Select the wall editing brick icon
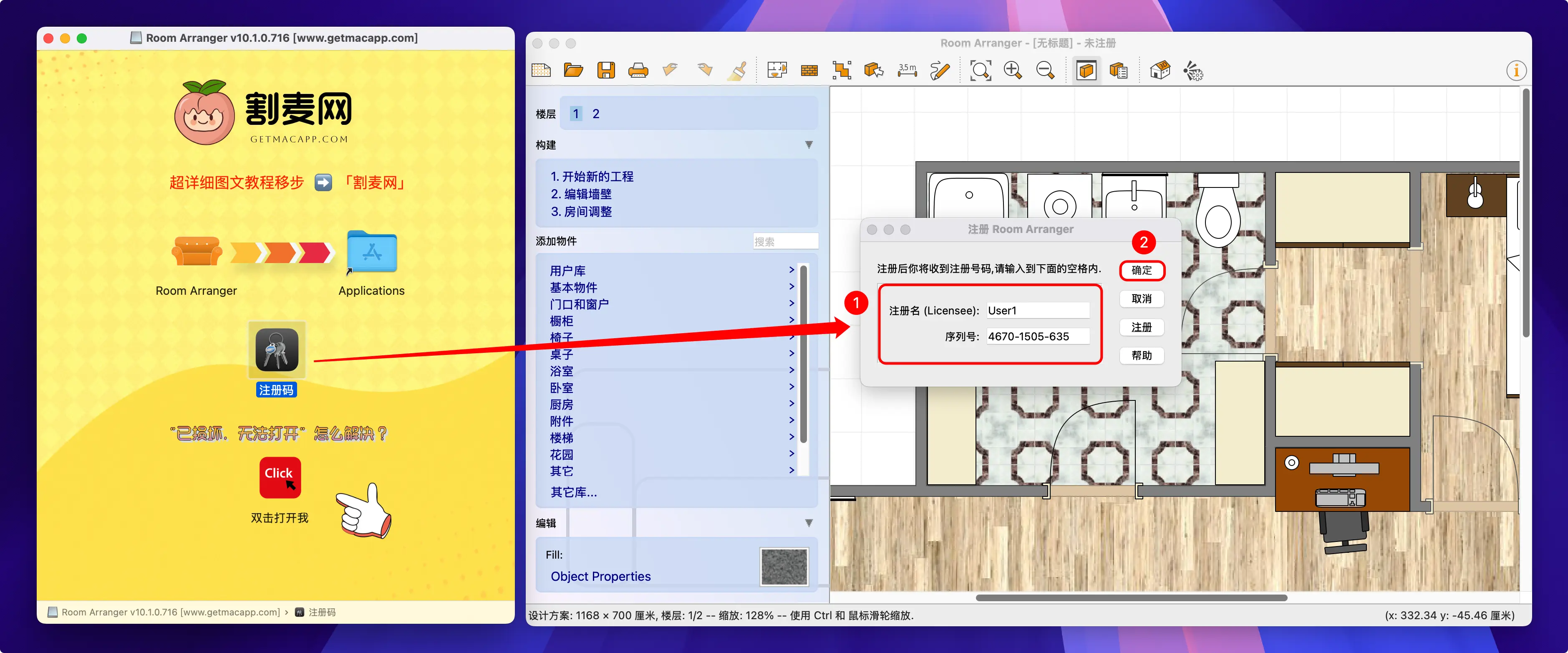 point(809,71)
